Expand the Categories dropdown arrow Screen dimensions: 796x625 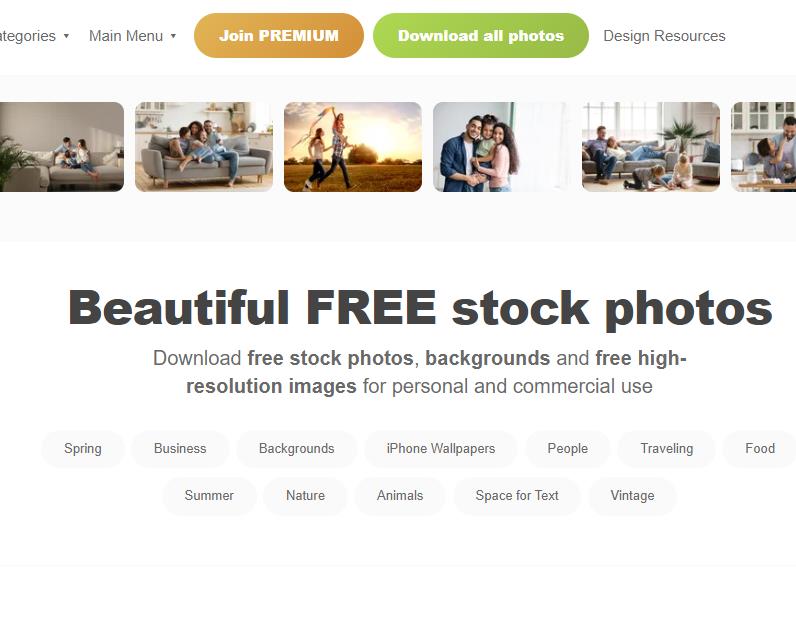click(66, 36)
